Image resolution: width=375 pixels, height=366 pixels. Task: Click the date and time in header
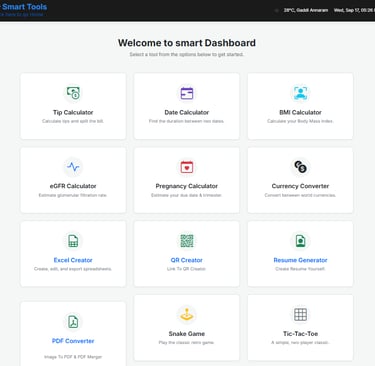[x=354, y=10]
